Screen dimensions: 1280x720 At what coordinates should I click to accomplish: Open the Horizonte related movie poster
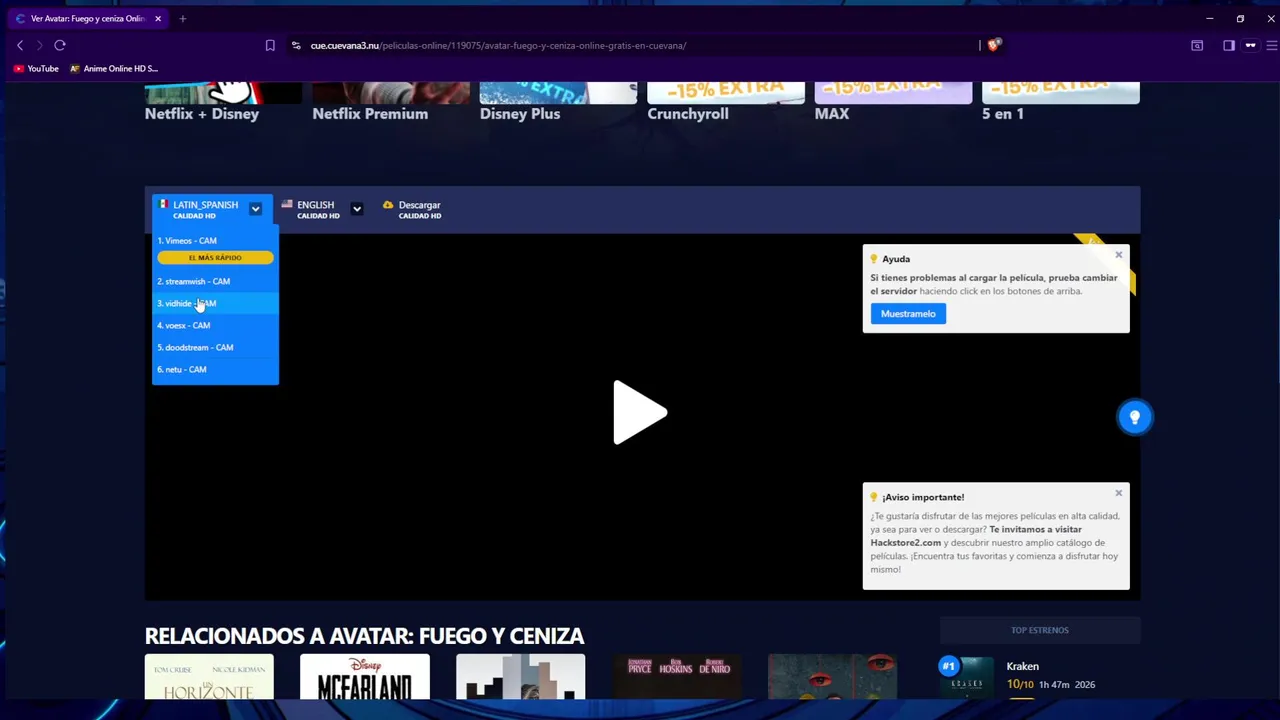click(209, 677)
